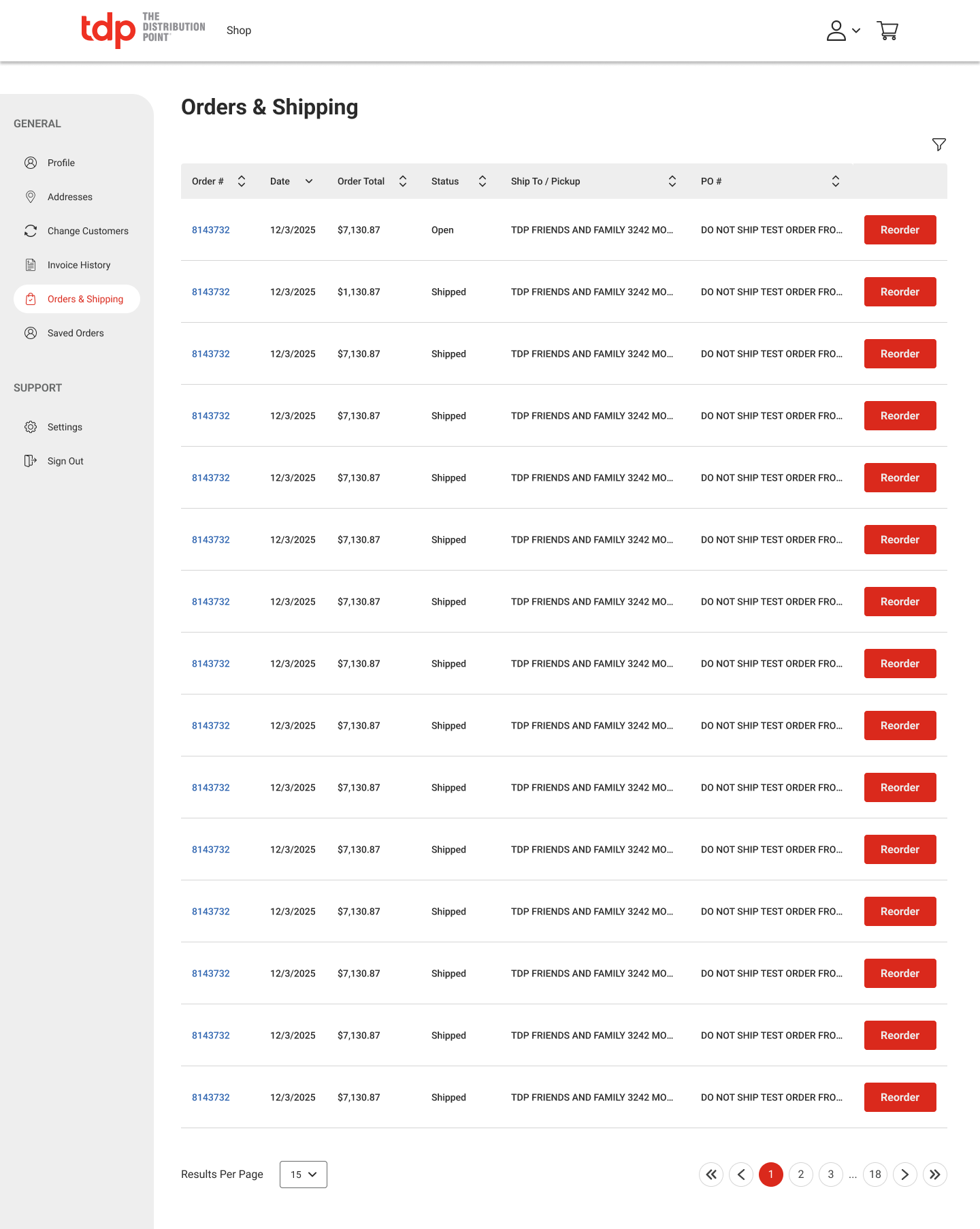The image size is (980, 1229).
Task: Jump to first page with double-left arrows
Action: tap(711, 1174)
